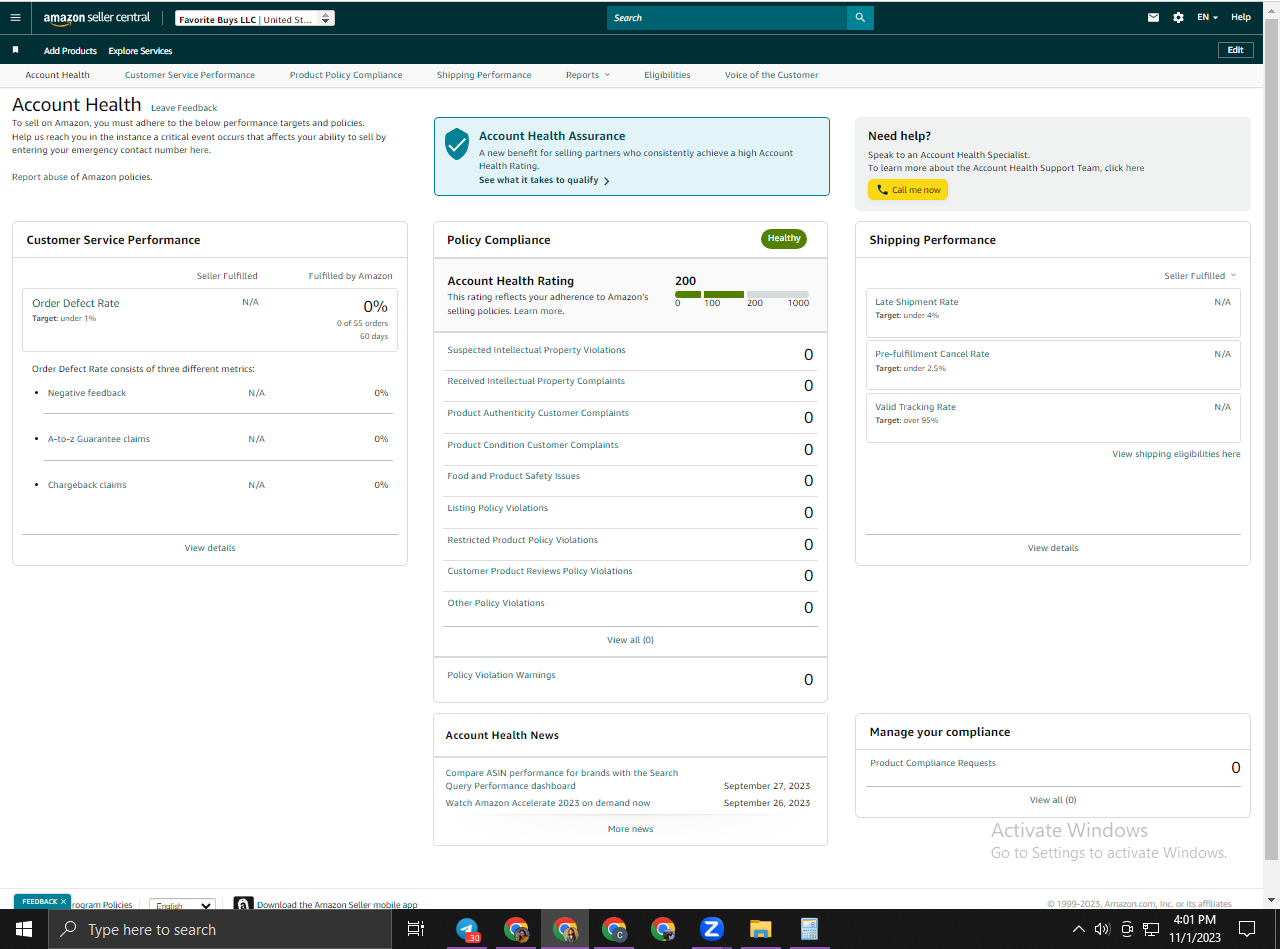Image resolution: width=1280 pixels, height=949 pixels.
Task: Click Report abuse link
Action: point(40,177)
